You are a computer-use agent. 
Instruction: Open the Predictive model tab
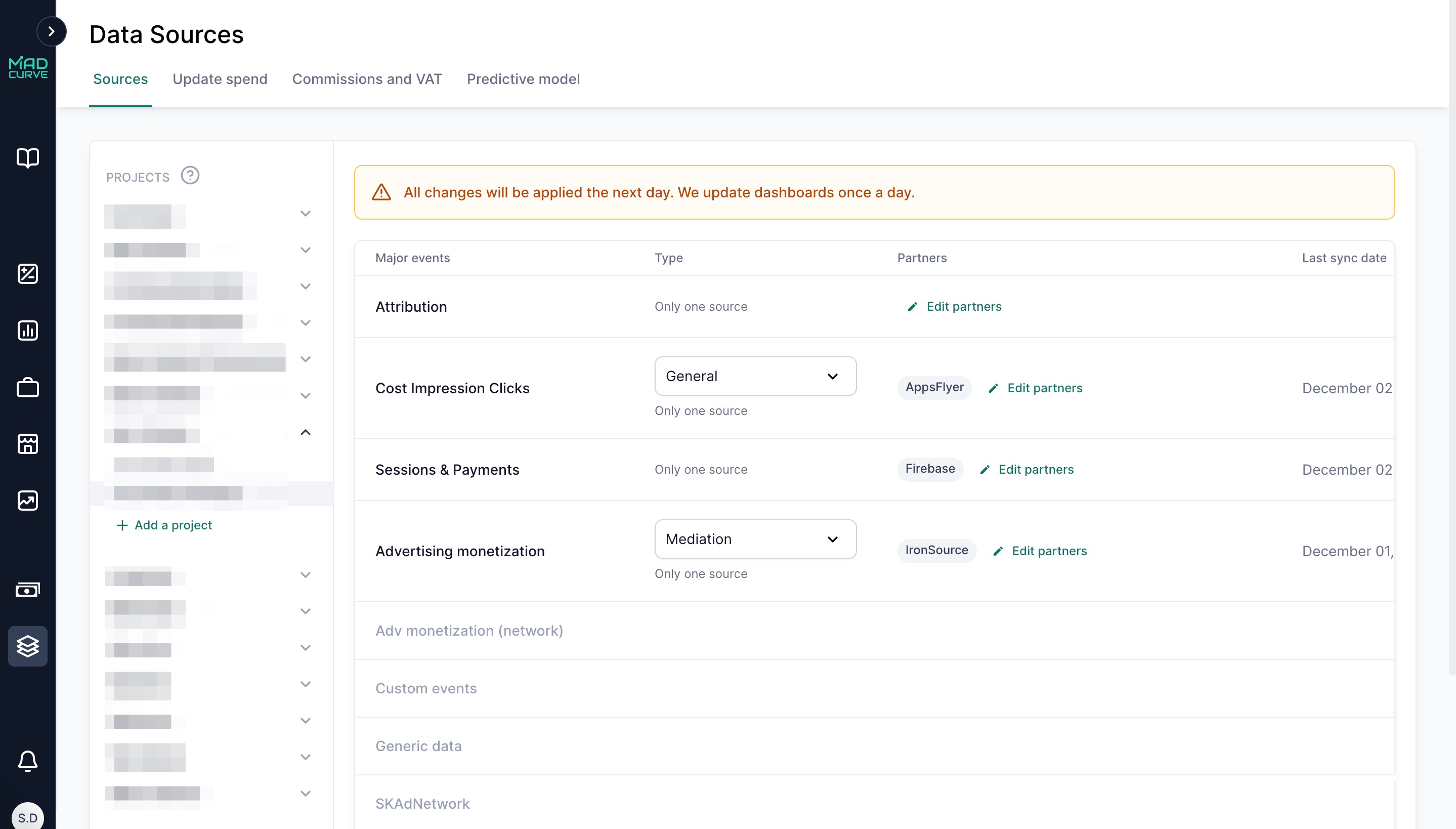[523, 79]
